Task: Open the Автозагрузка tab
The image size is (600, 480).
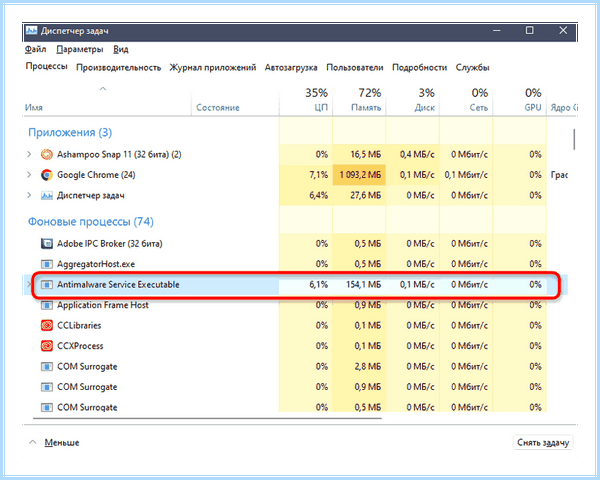Action: click(291, 68)
